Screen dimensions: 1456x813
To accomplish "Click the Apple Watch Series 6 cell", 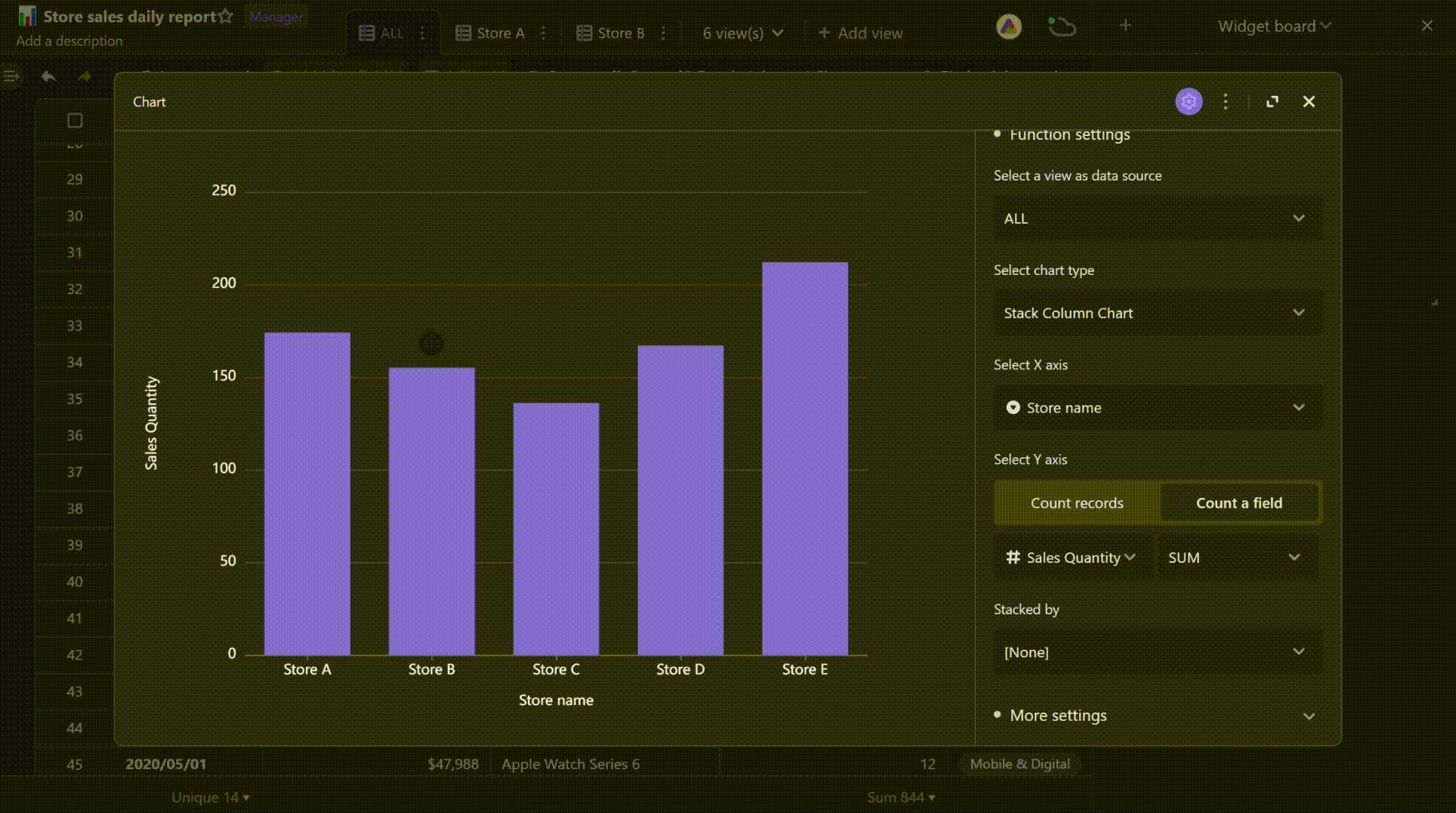I will click(570, 764).
